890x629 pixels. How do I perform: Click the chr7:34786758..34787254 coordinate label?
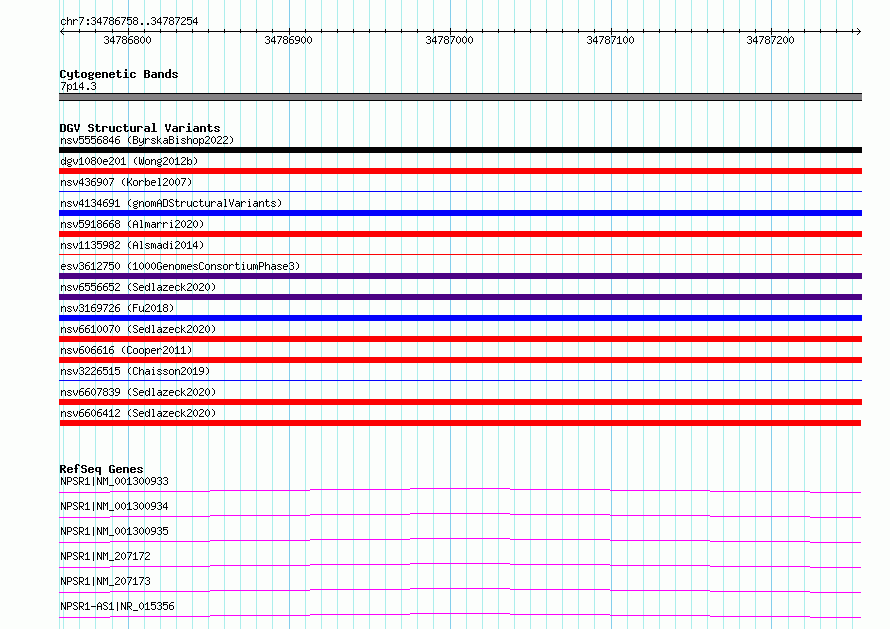point(129,21)
